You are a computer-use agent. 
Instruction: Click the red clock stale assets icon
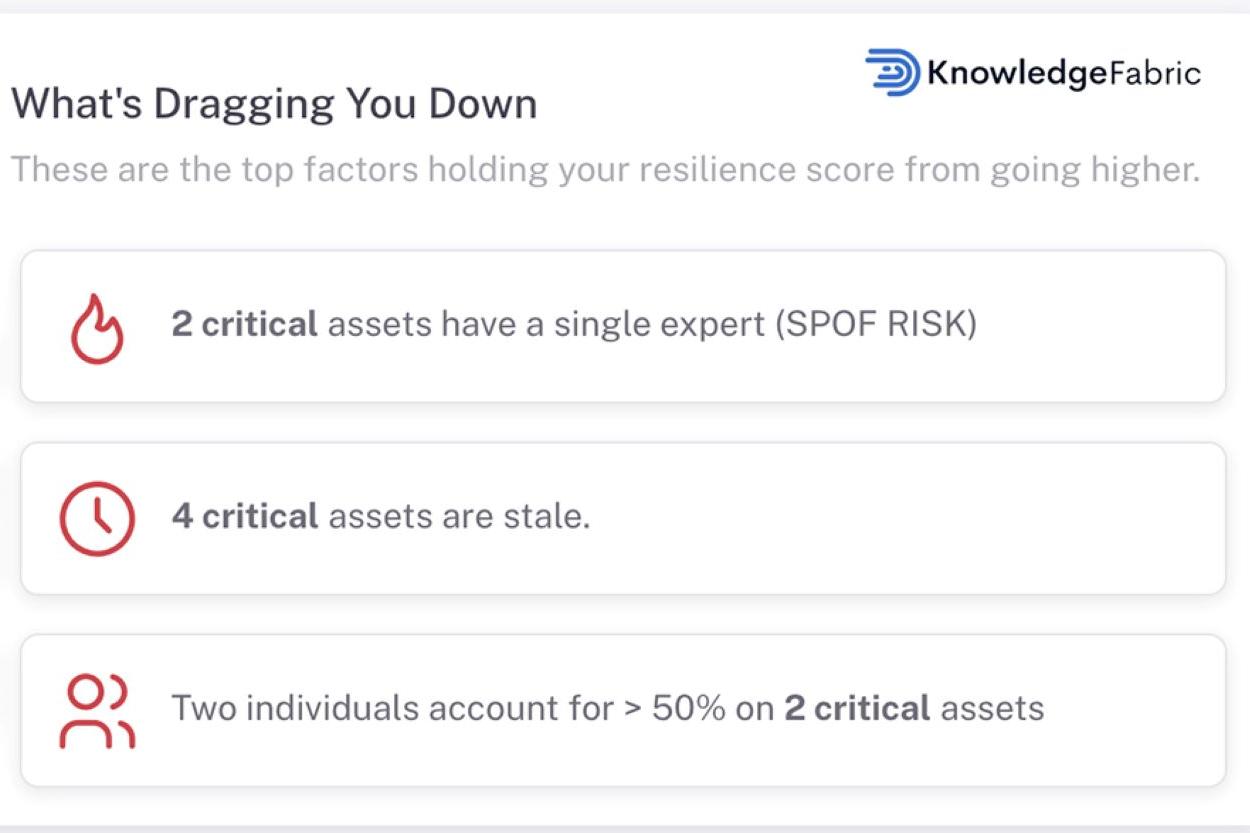tap(97, 519)
